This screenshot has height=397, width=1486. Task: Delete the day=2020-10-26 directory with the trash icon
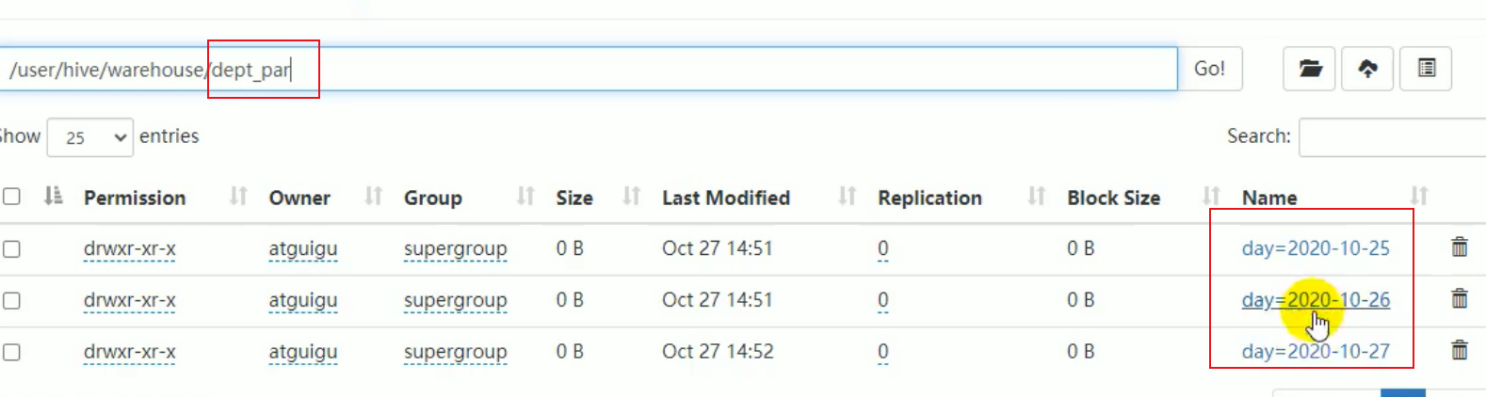click(1459, 299)
